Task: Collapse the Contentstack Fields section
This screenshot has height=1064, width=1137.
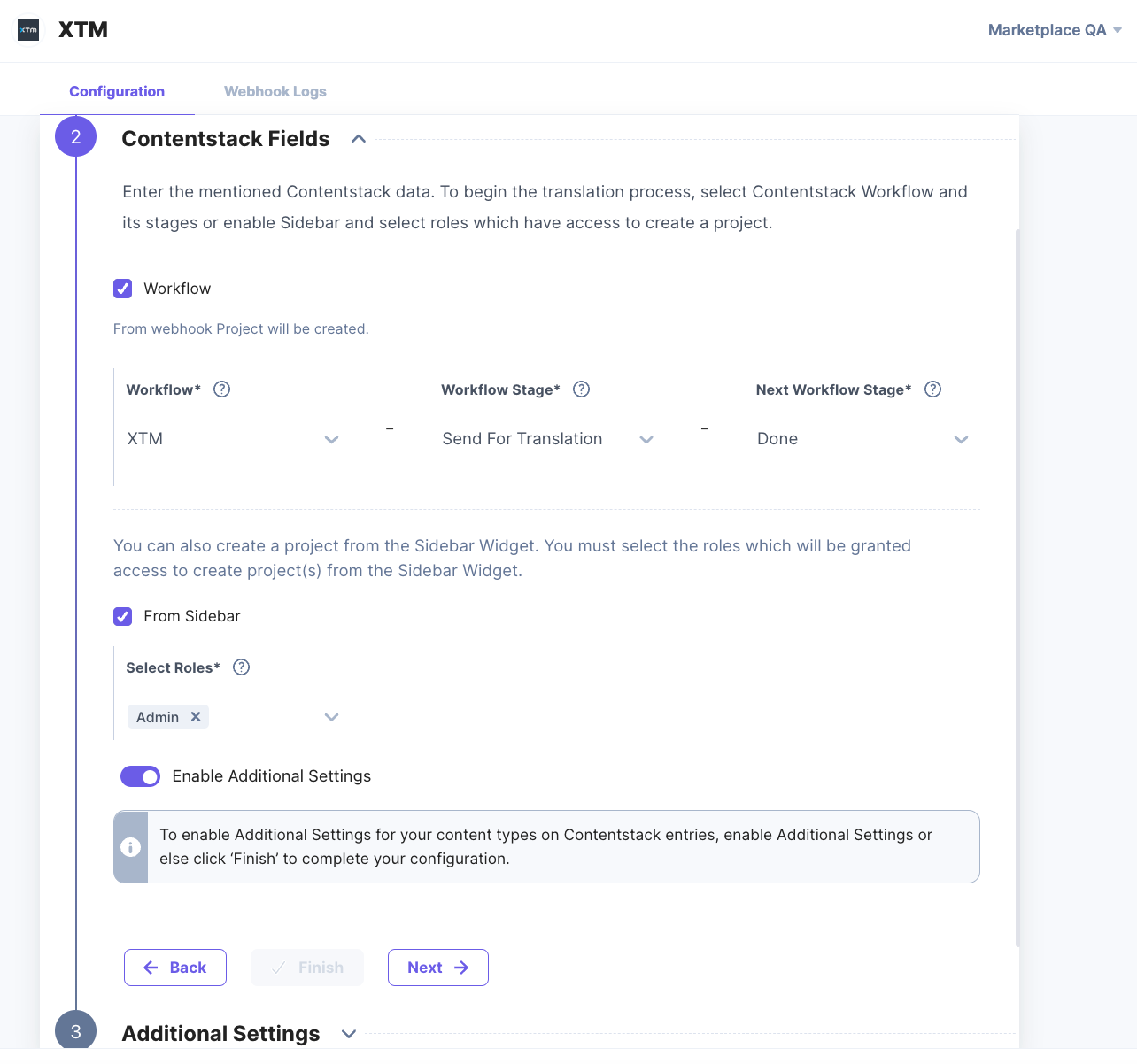Action: tap(359, 139)
